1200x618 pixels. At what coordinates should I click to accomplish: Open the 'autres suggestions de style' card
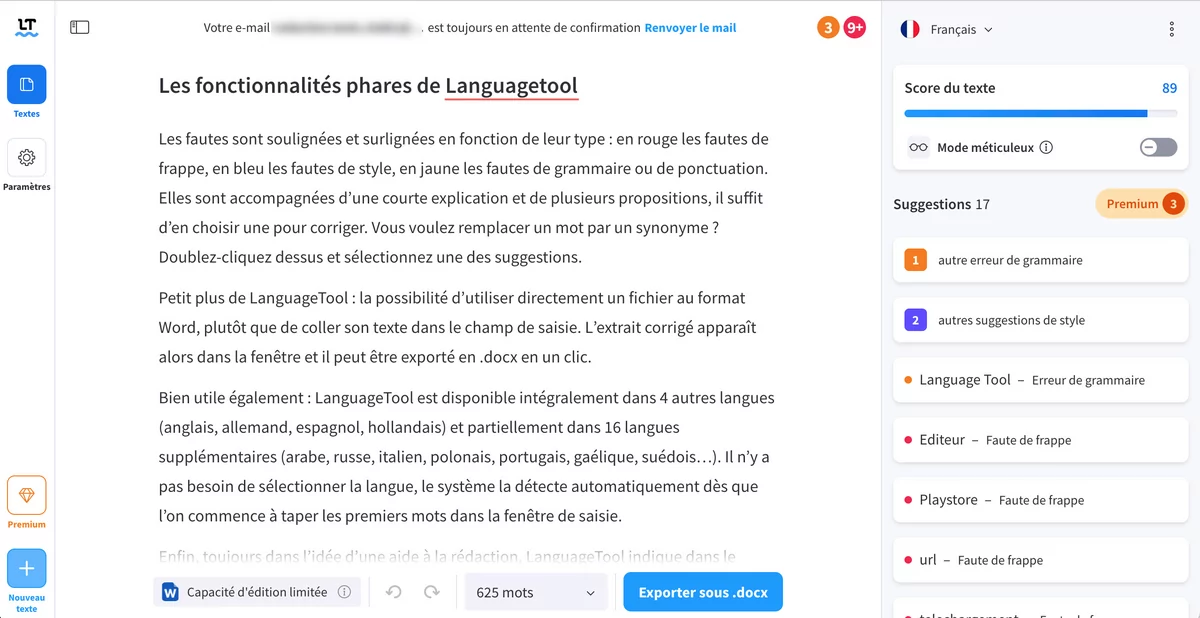pos(1040,320)
